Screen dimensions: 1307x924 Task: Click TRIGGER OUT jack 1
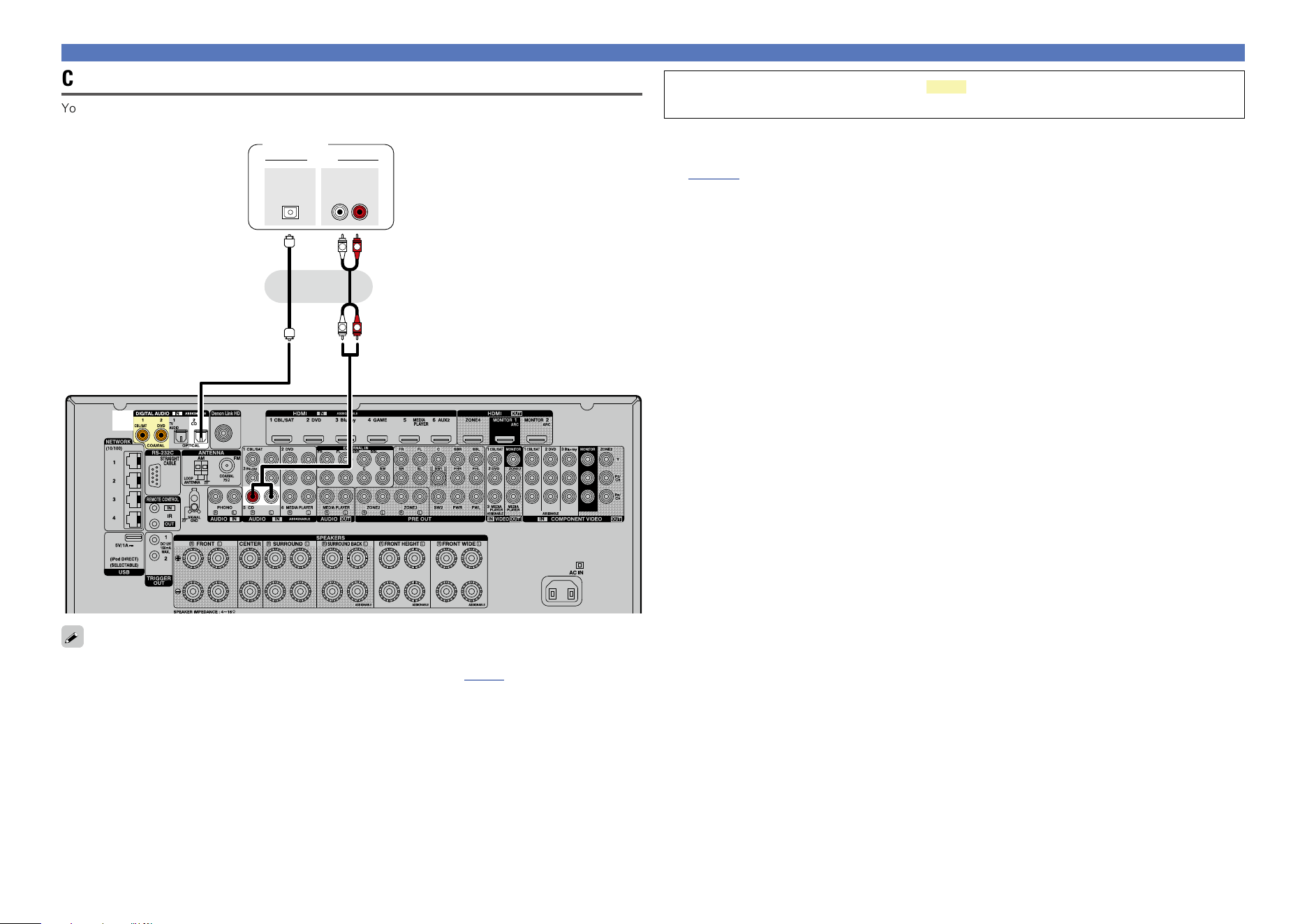click(x=154, y=541)
